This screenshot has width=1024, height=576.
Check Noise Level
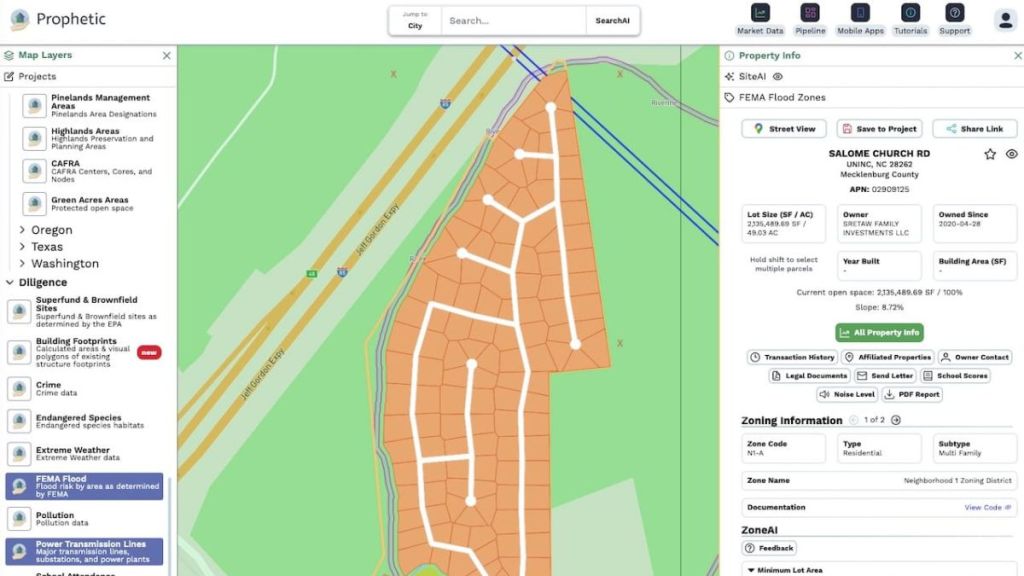pyautogui.click(x=847, y=394)
